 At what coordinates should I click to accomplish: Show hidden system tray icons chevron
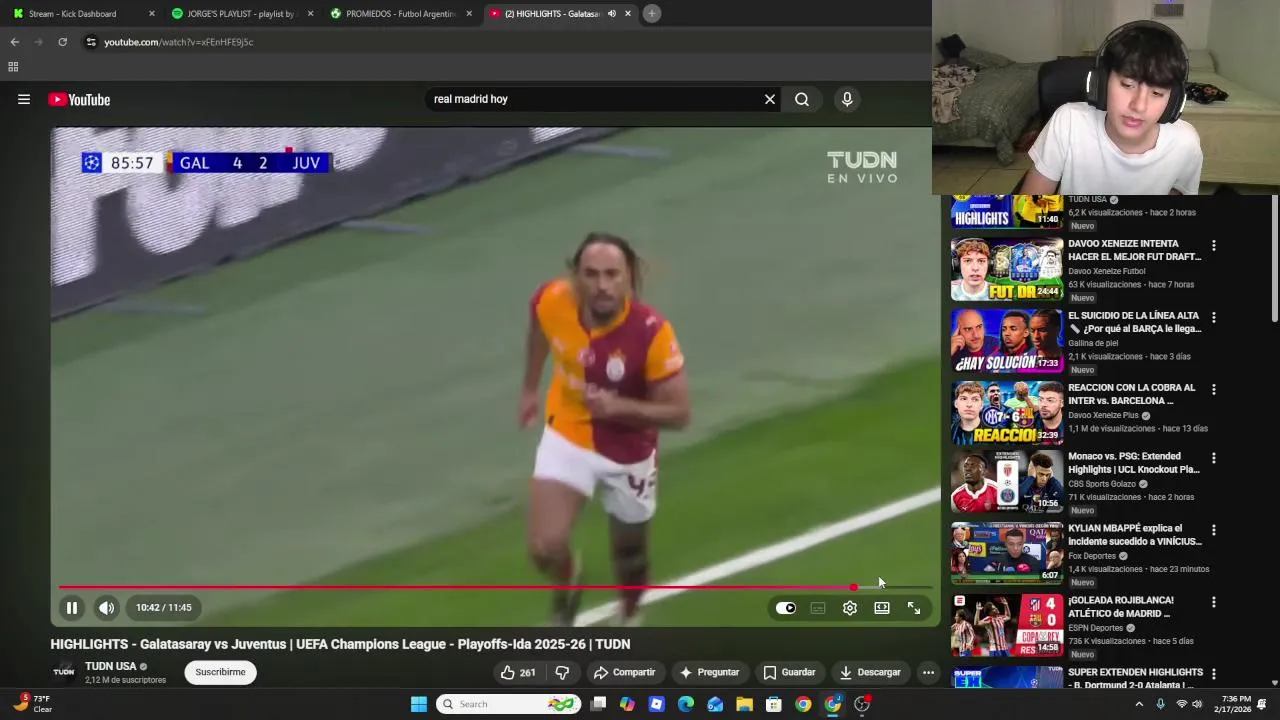(x=1138, y=704)
